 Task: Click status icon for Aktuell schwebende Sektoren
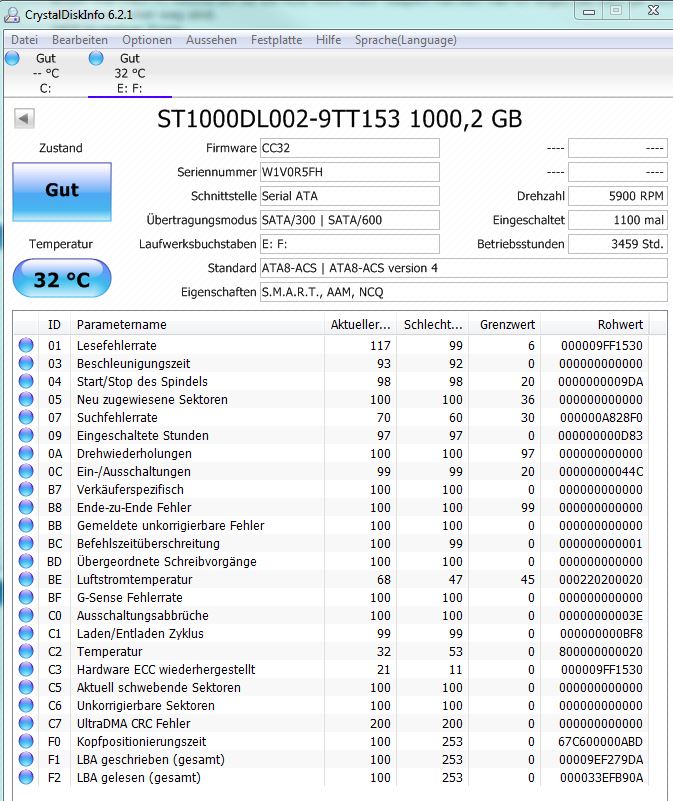pyautogui.click(x=26, y=687)
